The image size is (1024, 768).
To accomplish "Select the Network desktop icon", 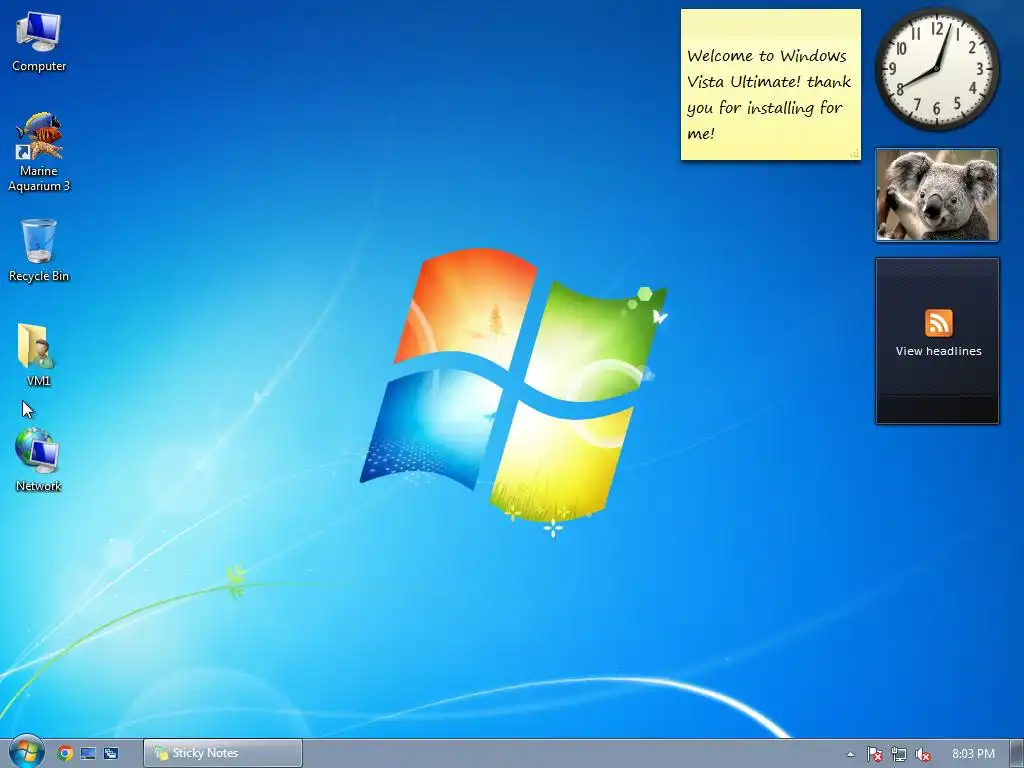I will point(38,460).
